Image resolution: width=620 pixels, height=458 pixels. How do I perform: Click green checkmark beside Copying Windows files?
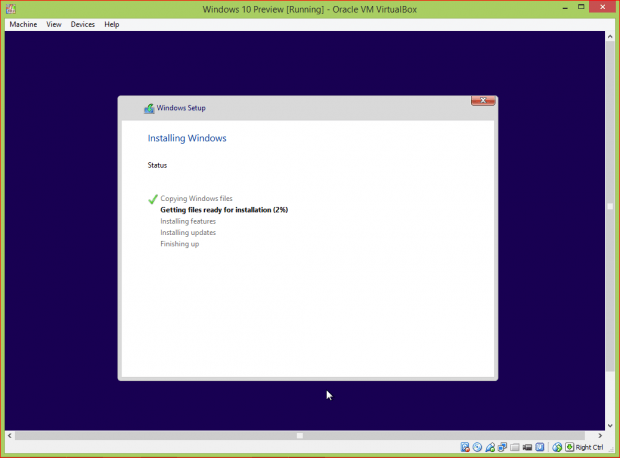click(x=153, y=199)
